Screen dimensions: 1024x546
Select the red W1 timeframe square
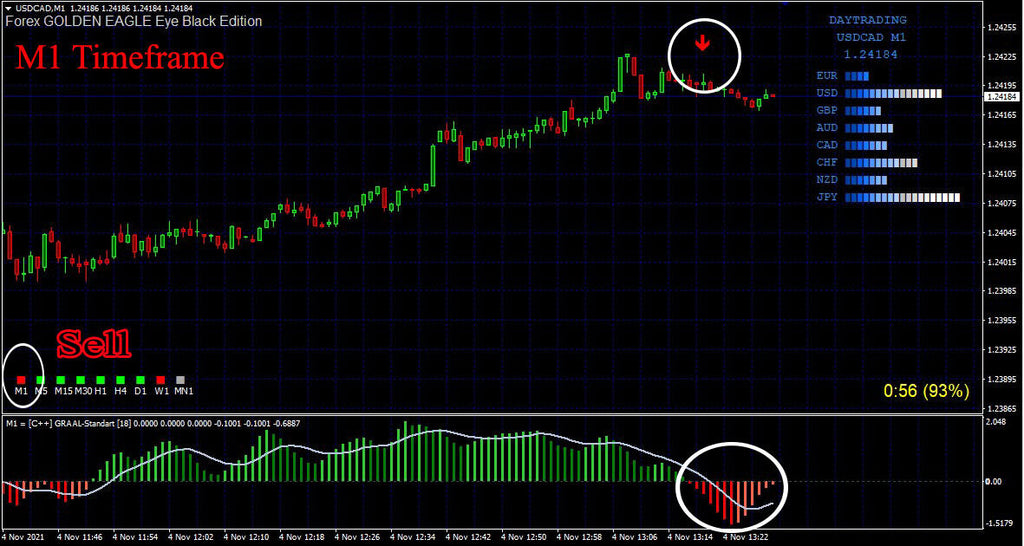click(x=161, y=379)
